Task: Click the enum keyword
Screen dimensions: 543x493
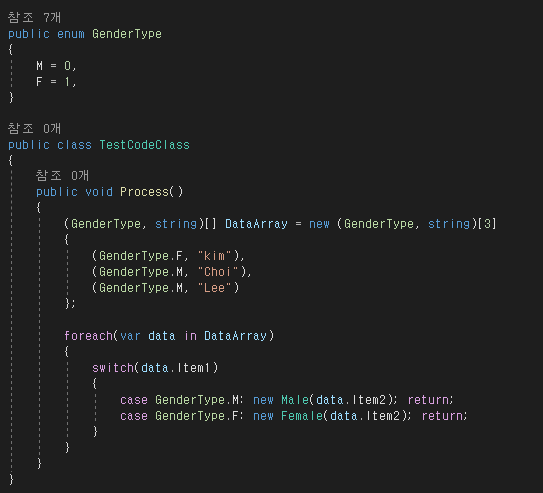Action: coord(71,34)
